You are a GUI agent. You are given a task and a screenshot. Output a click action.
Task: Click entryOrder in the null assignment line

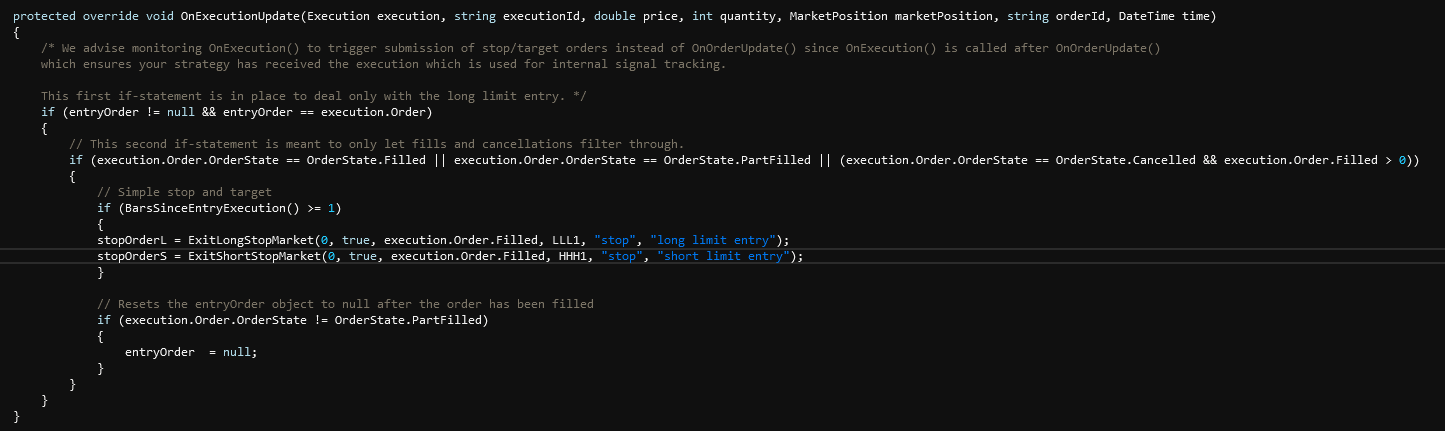(x=159, y=352)
